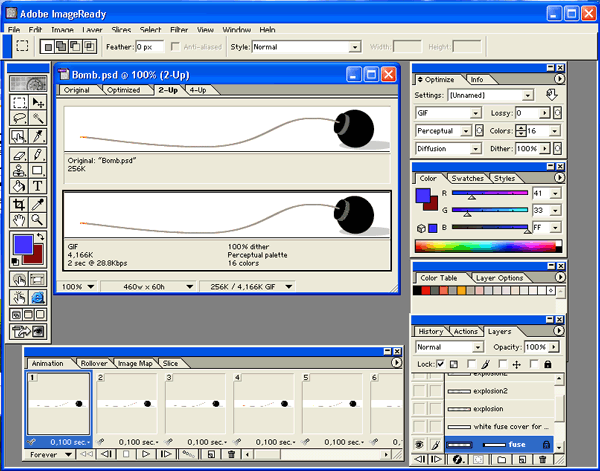
Task: Select the Paint Bucket tool
Action: click(x=19, y=186)
